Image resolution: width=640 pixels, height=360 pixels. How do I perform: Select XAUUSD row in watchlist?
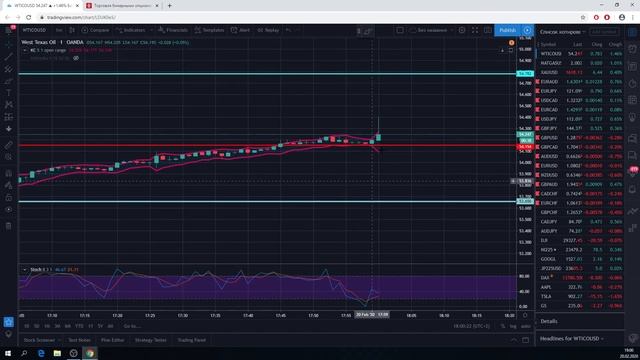(580, 72)
